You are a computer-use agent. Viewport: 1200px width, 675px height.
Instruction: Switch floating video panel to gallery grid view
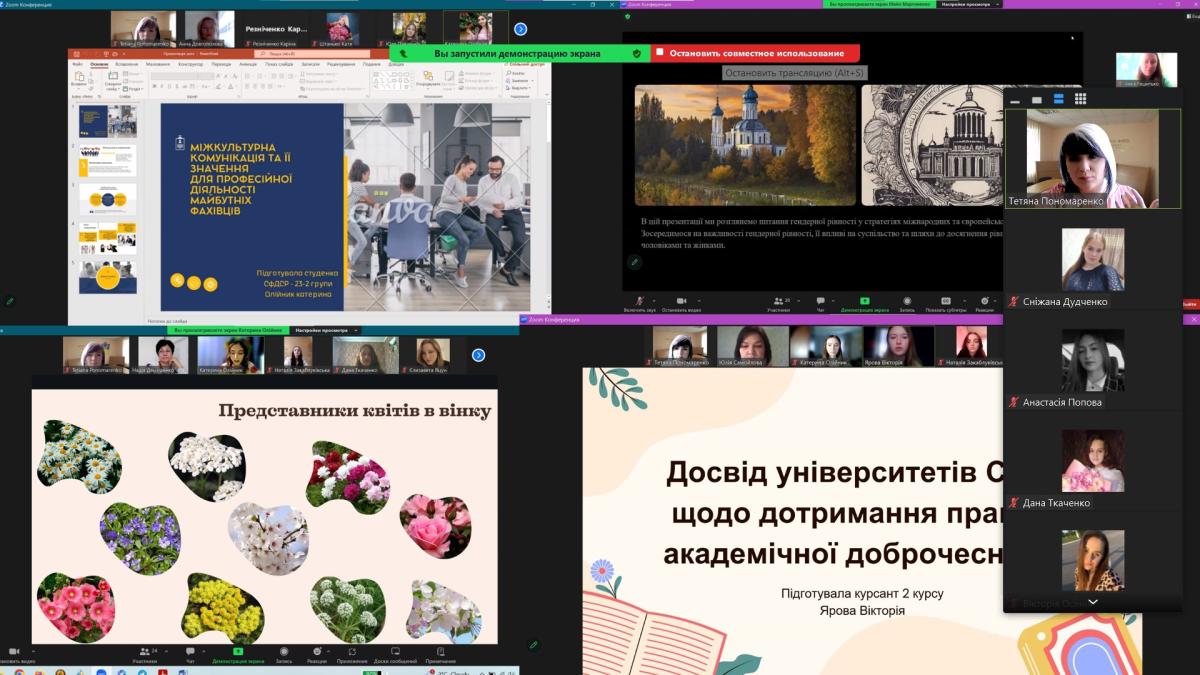(1080, 99)
